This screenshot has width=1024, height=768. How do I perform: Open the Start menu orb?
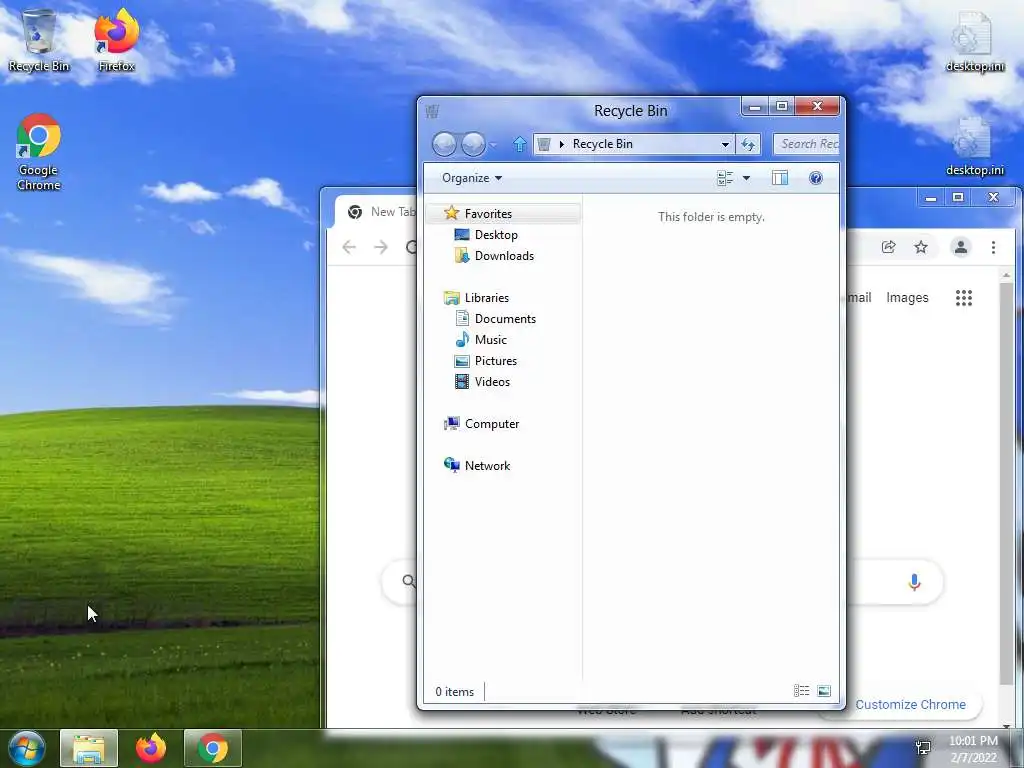pyautogui.click(x=26, y=748)
